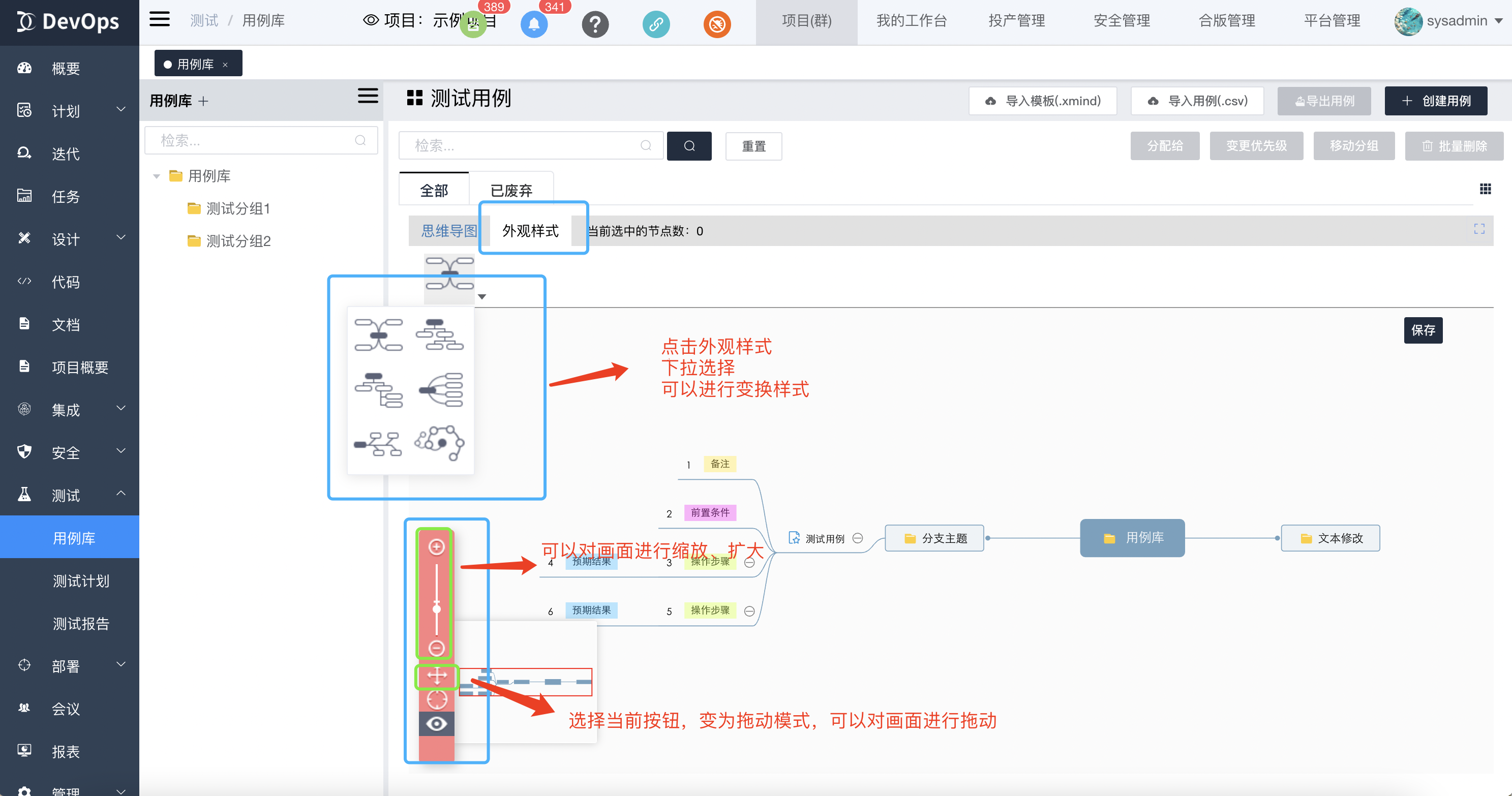Open the help question mark icon

tap(595, 25)
